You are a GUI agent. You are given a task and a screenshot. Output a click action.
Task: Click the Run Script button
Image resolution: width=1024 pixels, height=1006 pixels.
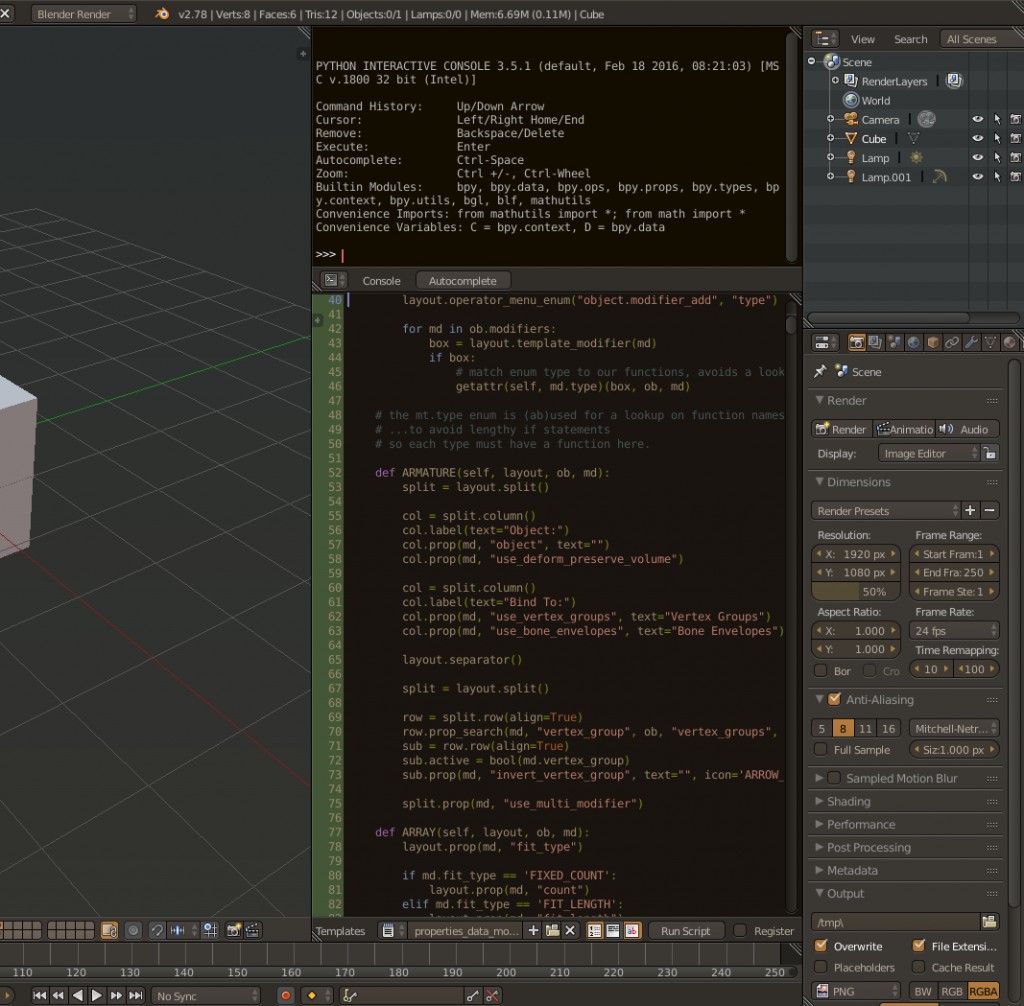coord(686,931)
